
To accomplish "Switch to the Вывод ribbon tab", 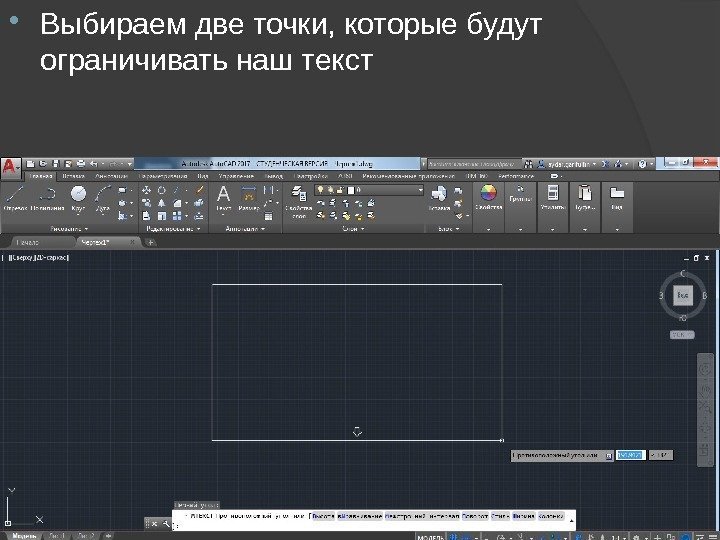I will pyautogui.click(x=274, y=176).
